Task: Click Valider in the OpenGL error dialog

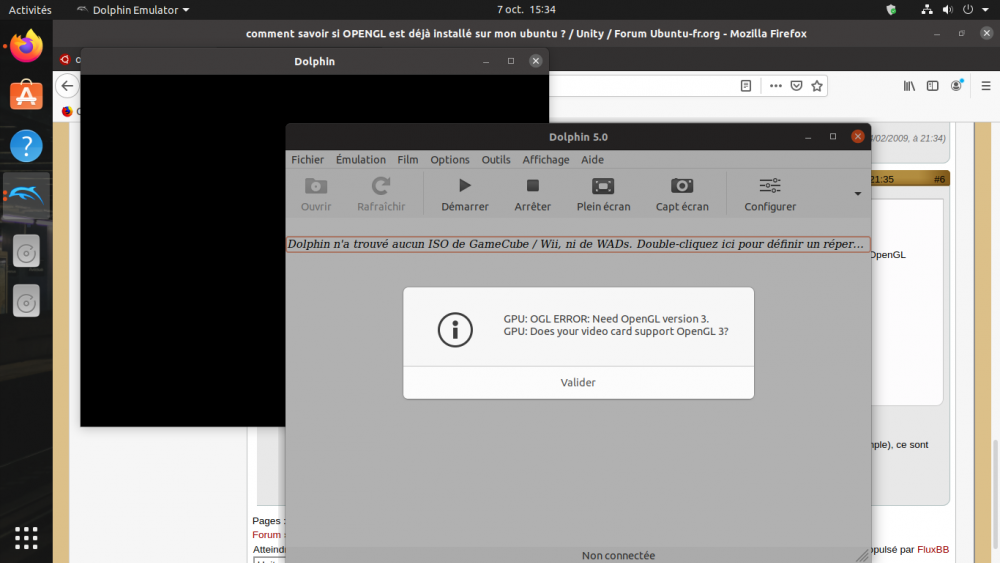Action: 578,383
